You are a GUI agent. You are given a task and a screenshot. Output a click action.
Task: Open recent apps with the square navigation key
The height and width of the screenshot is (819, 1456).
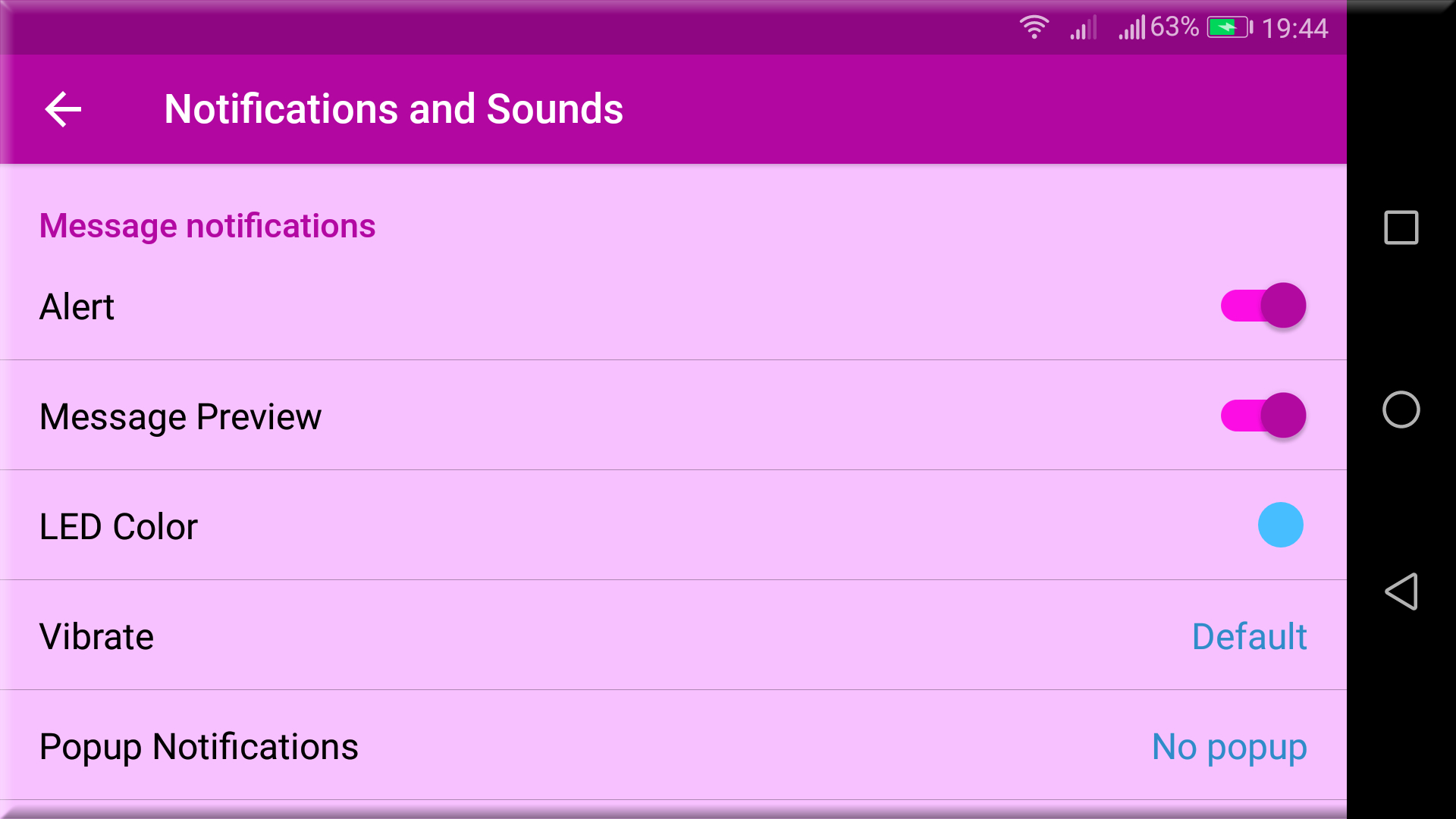tap(1401, 227)
